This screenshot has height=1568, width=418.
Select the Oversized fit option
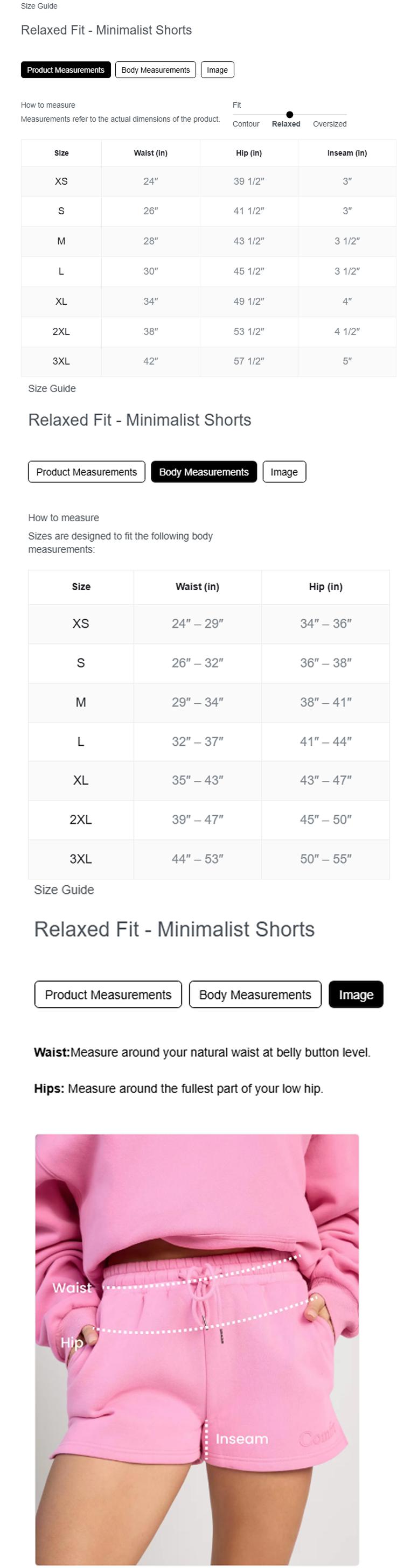(329, 123)
